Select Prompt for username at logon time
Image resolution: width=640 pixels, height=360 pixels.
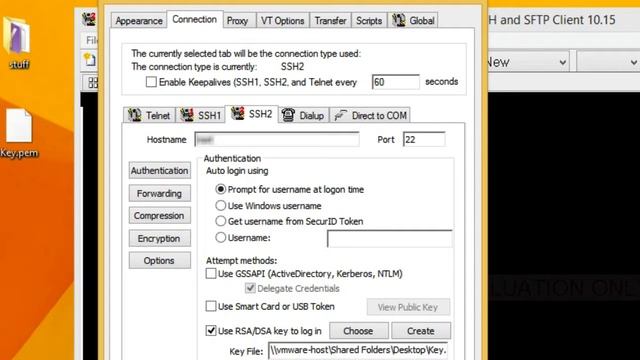[x=220, y=189]
